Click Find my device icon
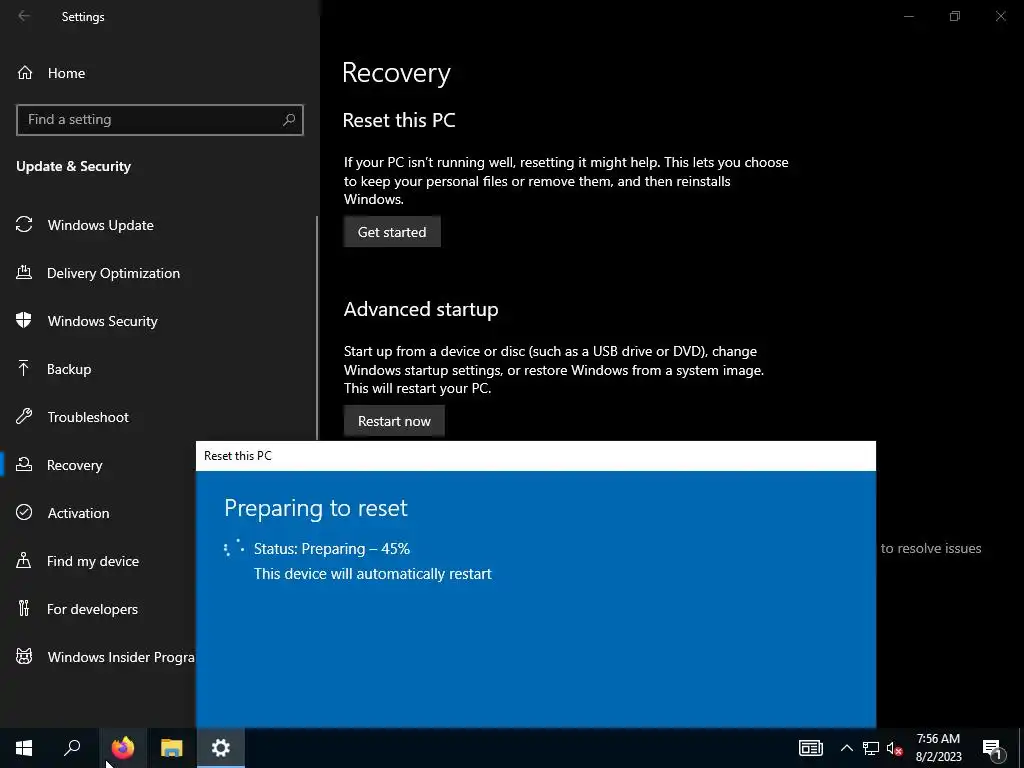This screenshot has width=1024, height=768. pyautogui.click(x=24, y=560)
